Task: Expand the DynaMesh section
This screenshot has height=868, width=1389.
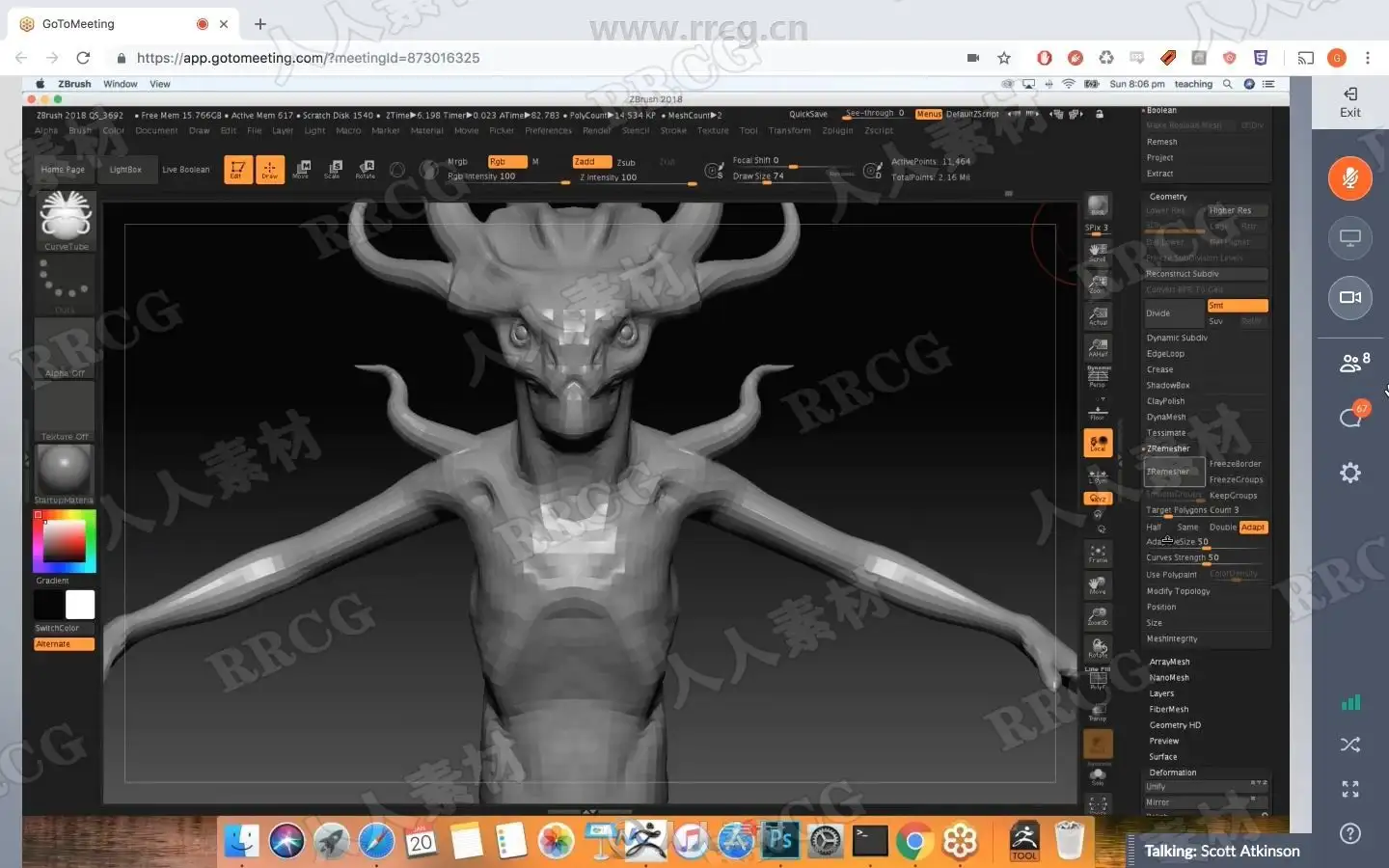Action: pyautogui.click(x=1166, y=417)
